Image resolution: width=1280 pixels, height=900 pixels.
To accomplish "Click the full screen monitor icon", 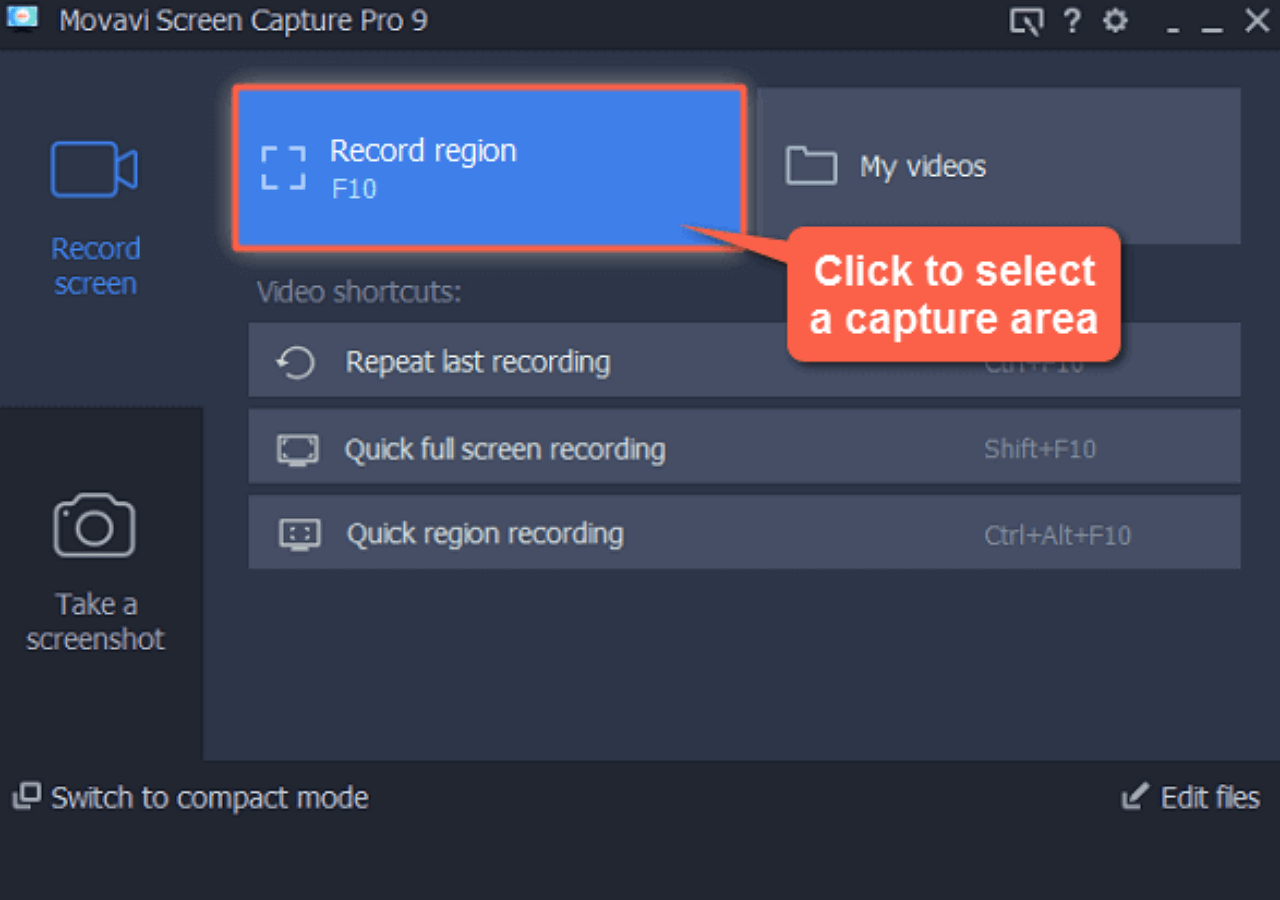I will tap(298, 449).
